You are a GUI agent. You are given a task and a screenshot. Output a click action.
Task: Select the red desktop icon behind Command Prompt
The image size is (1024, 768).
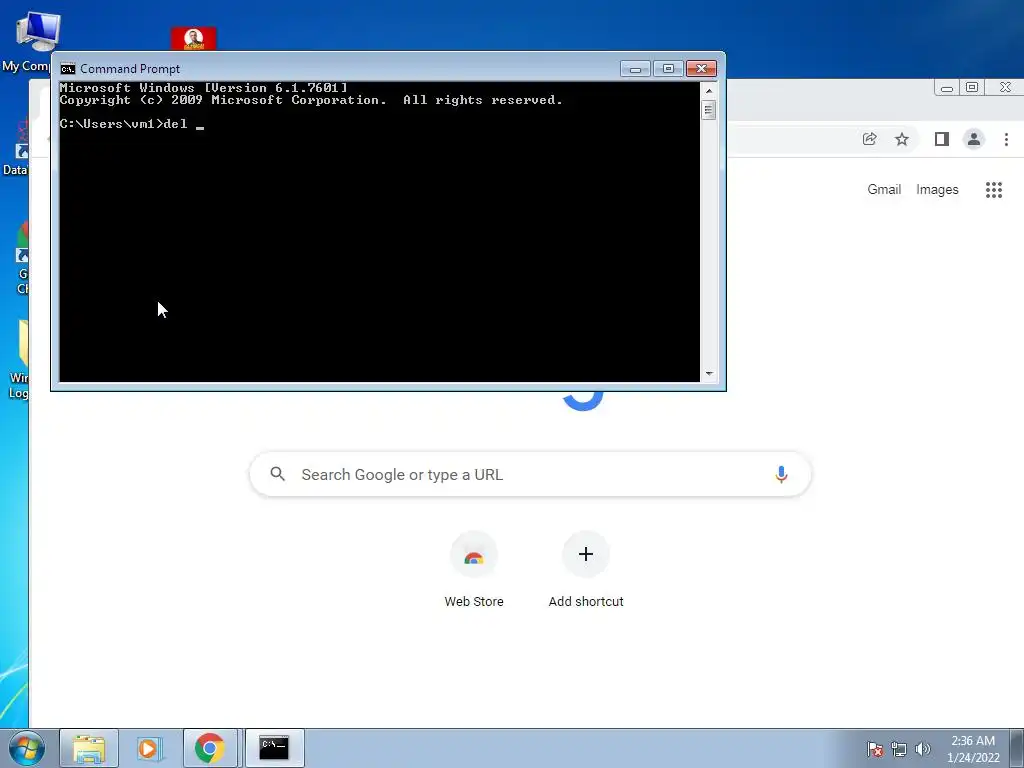tap(193, 39)
